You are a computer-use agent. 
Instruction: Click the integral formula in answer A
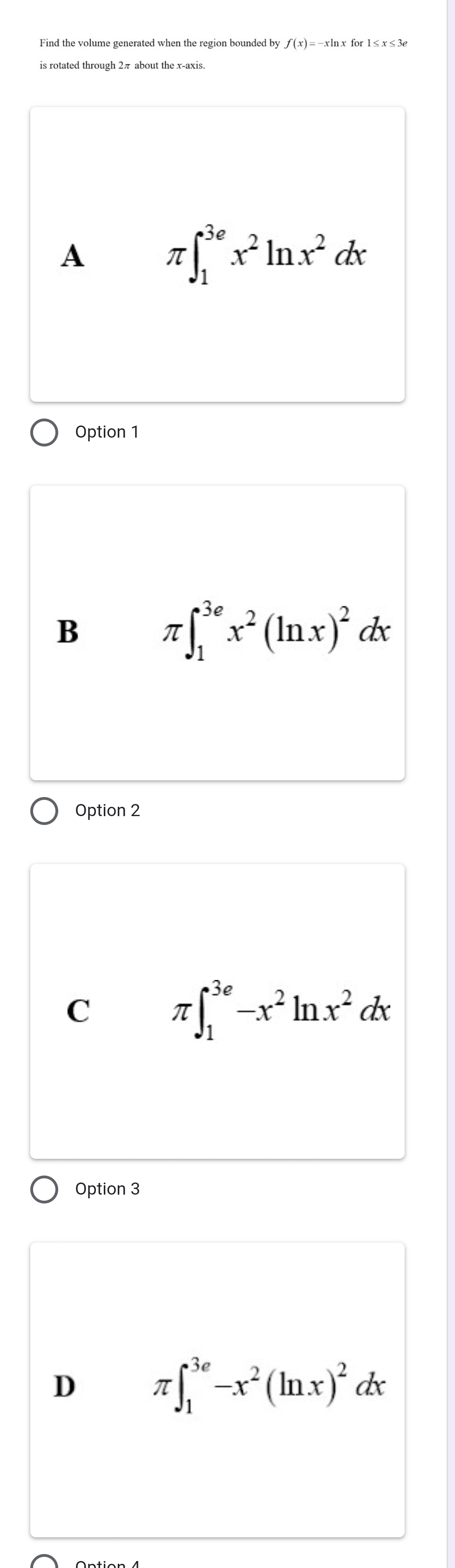click(267, 255)
